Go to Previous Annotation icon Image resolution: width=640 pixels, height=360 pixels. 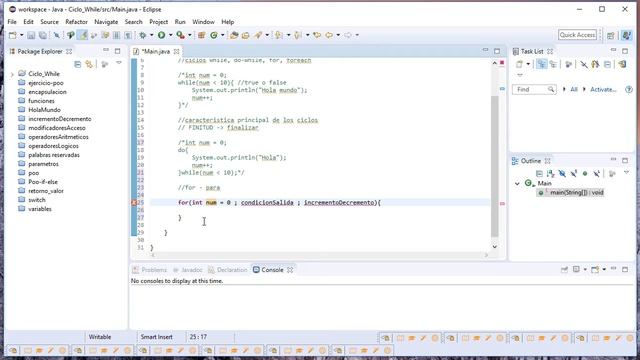[298, 35]
